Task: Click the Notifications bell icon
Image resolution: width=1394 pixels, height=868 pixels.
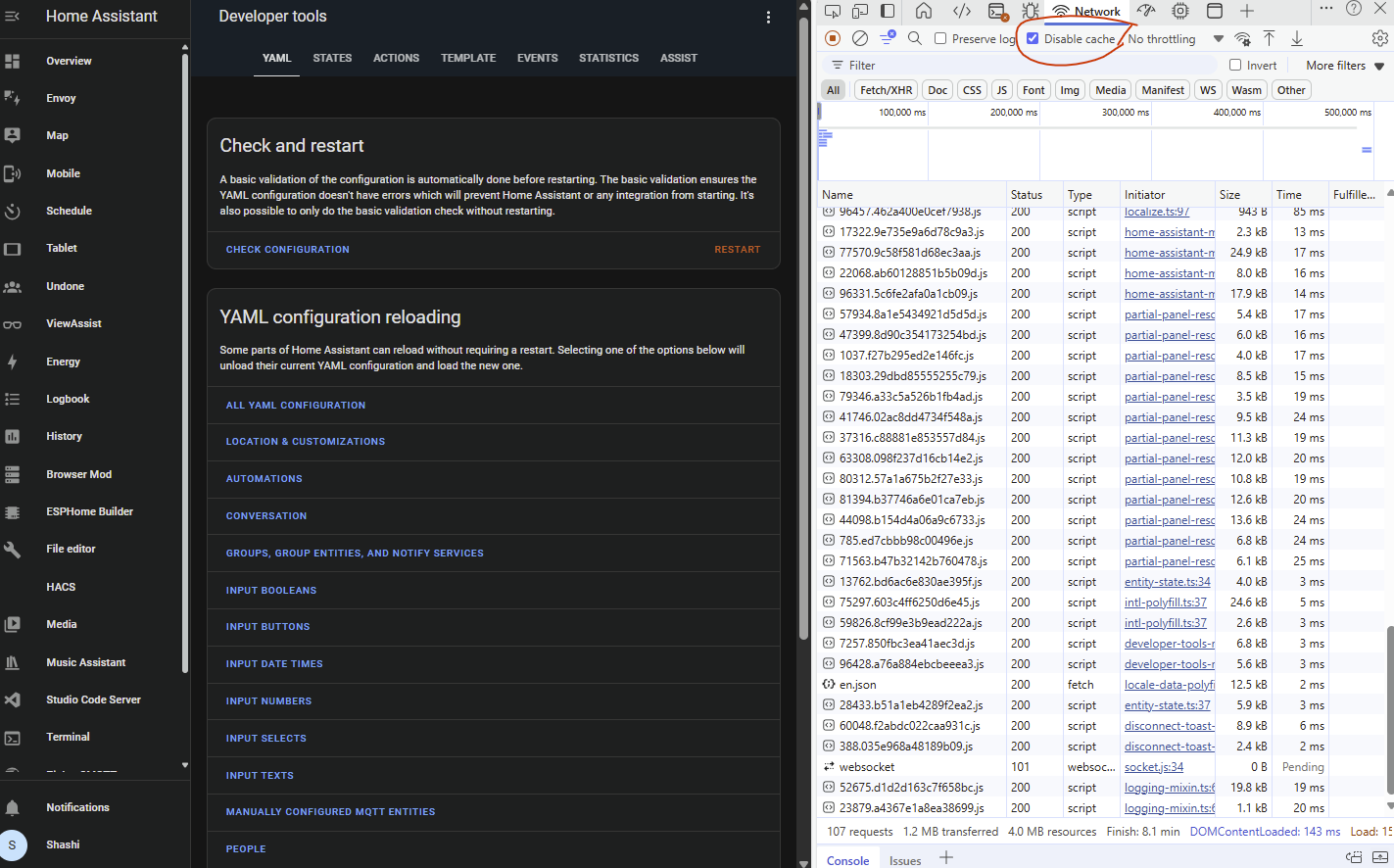Action: [x=14, y=806]
